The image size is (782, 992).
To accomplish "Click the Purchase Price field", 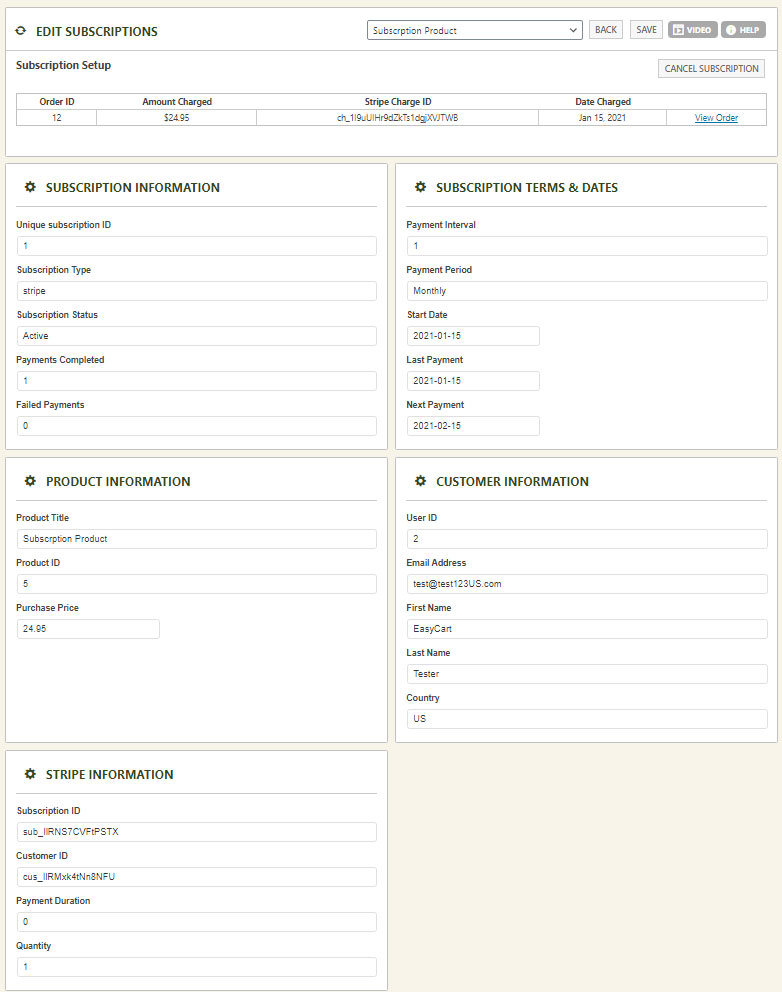I will coord(88,629).
